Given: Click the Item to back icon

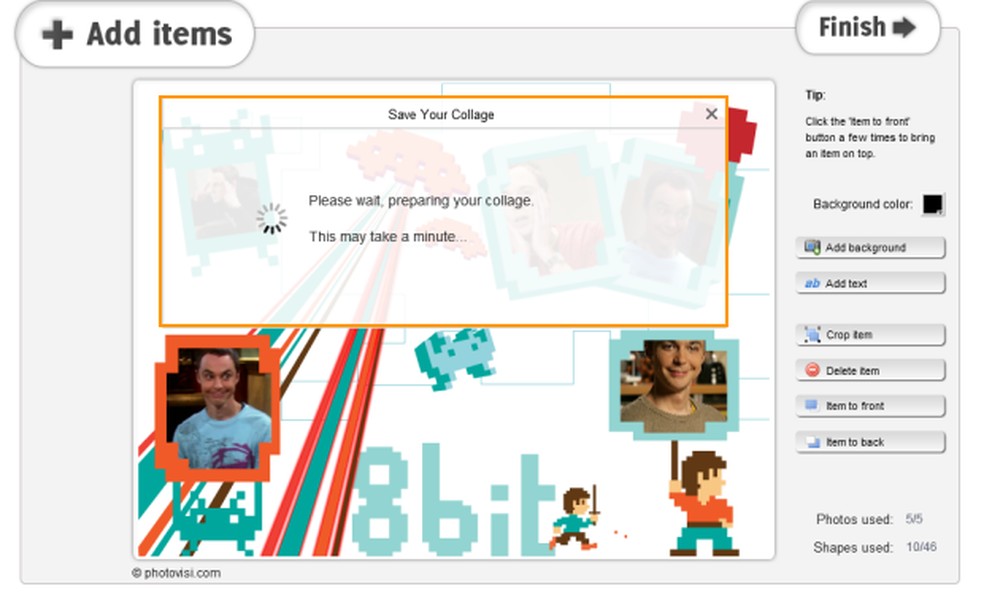Looking at the screenshot, I should [x=813, y=442].
